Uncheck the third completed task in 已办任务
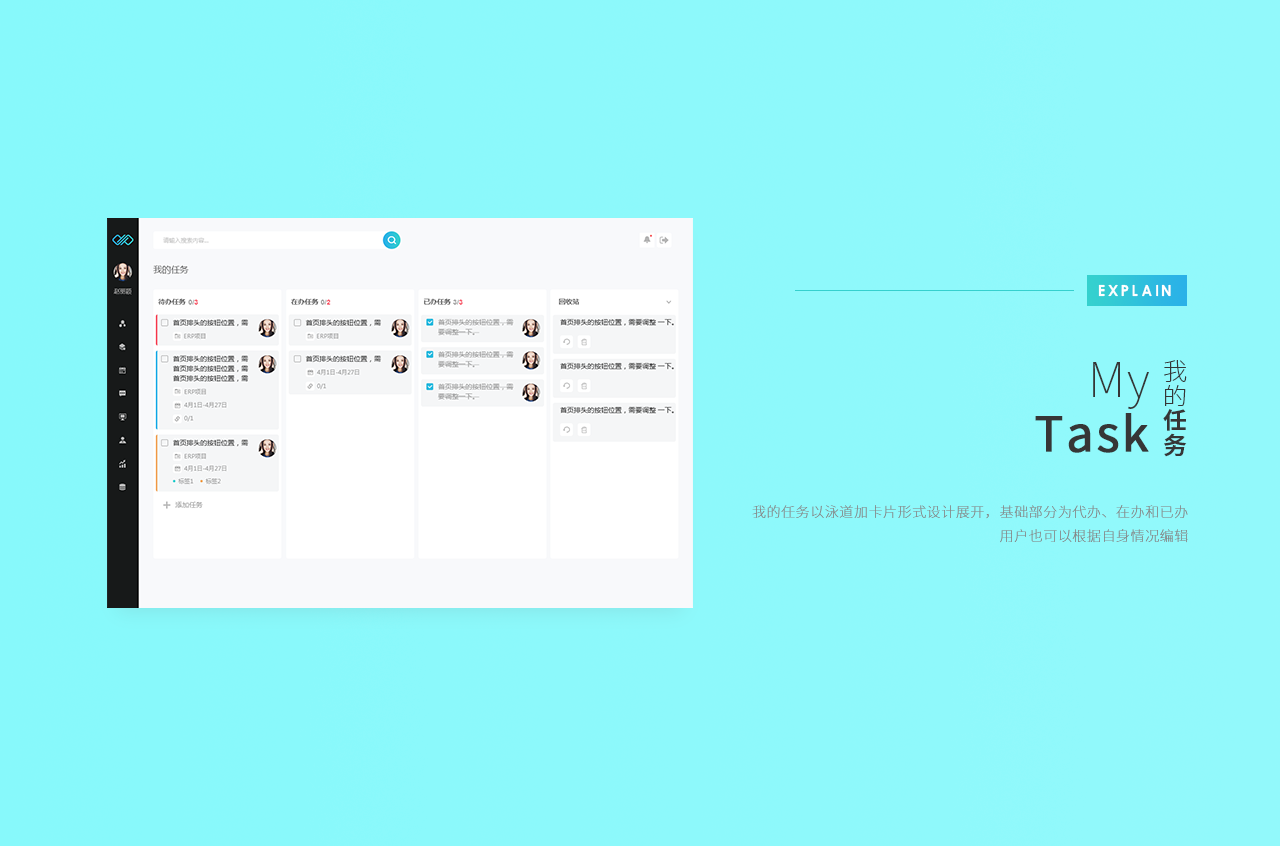Image resolution: width=1280 pixels, height=846 pixels. (x=430, y=387)
